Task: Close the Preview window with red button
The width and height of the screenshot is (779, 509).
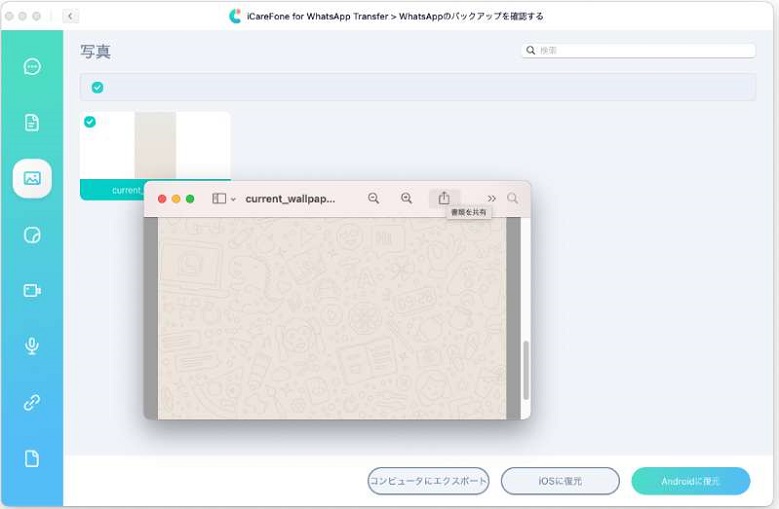Action: click(162, 199)
